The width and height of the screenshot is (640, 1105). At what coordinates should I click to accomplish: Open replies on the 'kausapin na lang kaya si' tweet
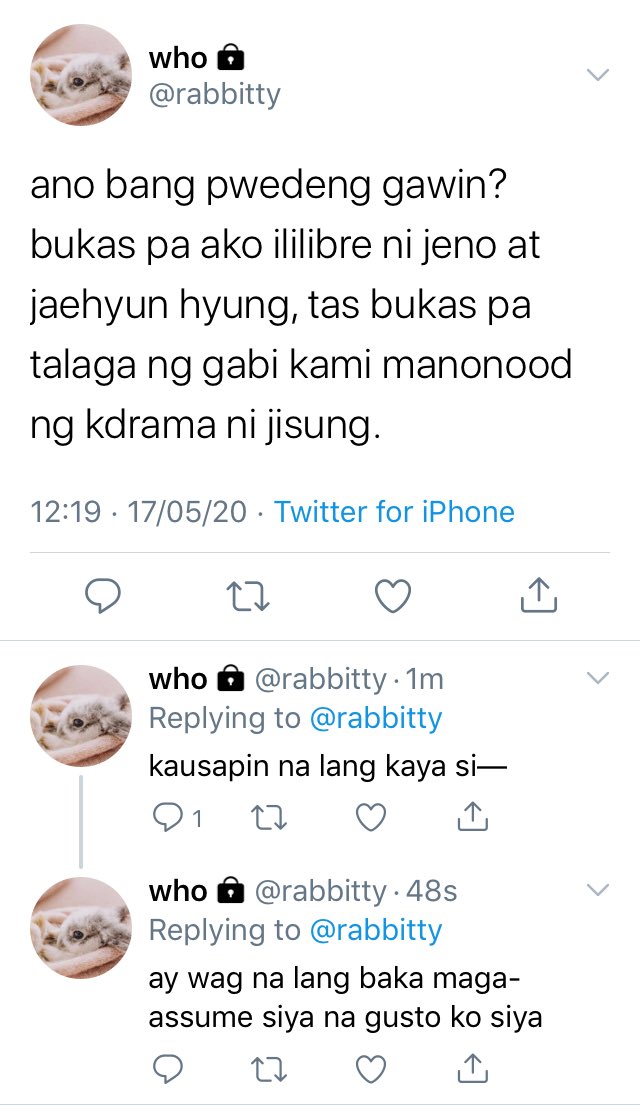click(x=178, y=817)
